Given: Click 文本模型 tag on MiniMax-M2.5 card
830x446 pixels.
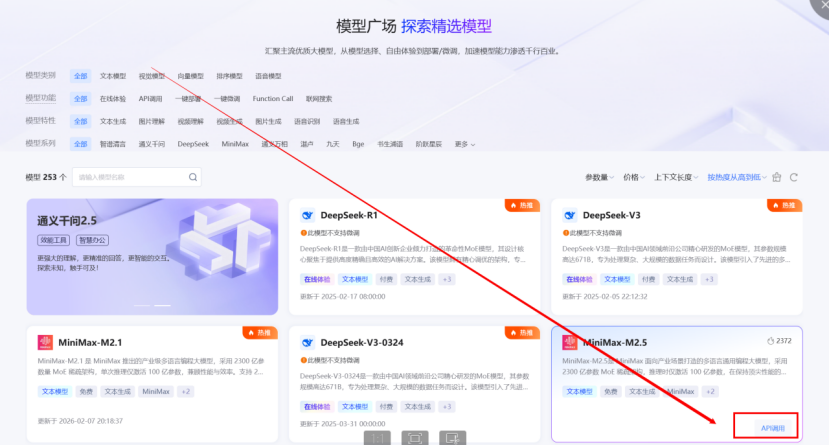Looking at the screenshot, I should [579, 392].
